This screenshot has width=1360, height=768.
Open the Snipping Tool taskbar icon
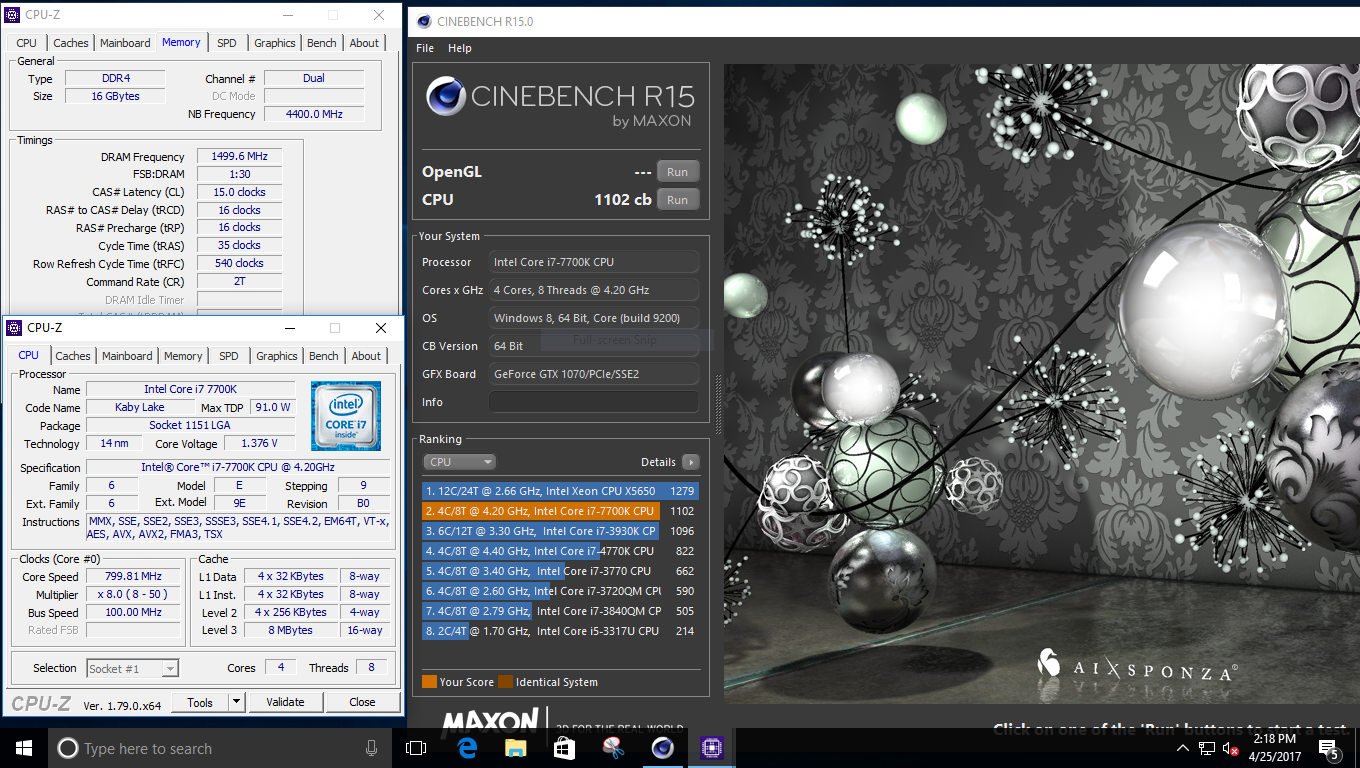613,748
